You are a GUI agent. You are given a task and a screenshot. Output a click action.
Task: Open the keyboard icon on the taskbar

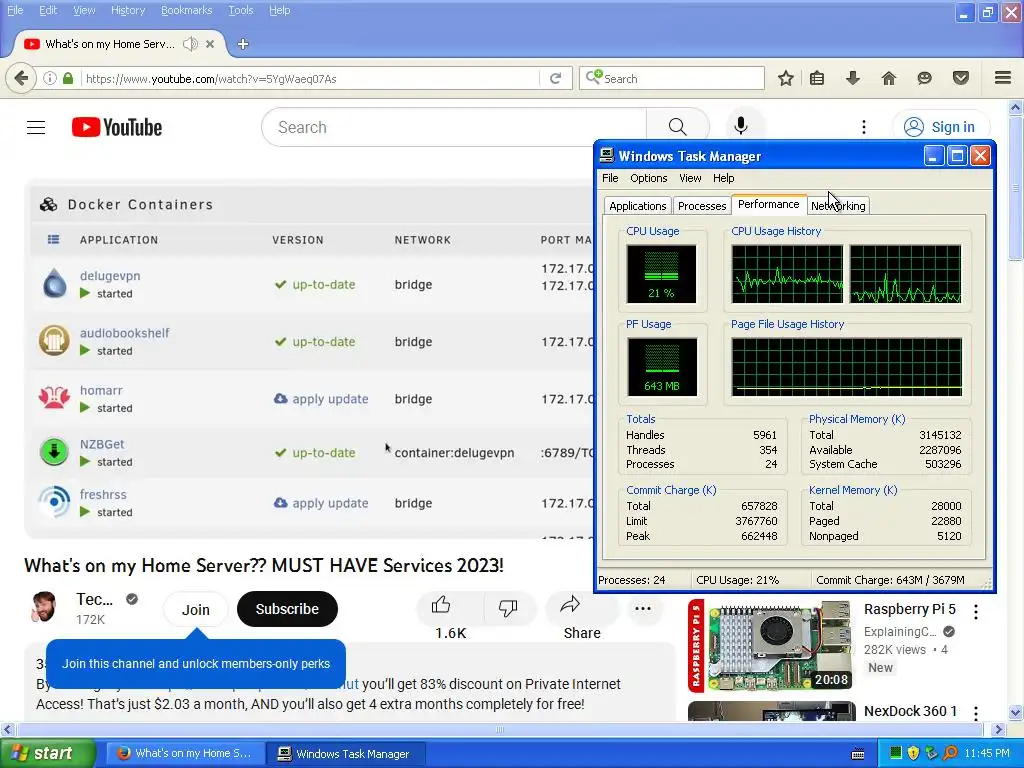pyautogui.click(x=858, y=754)
